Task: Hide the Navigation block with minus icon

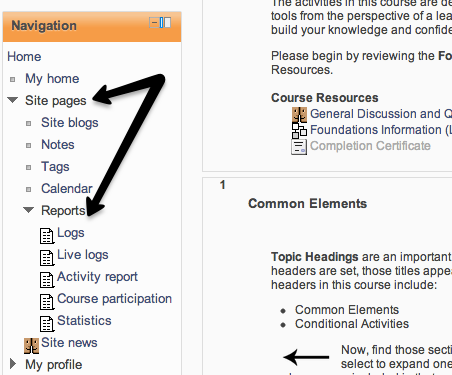Action: 154,23
